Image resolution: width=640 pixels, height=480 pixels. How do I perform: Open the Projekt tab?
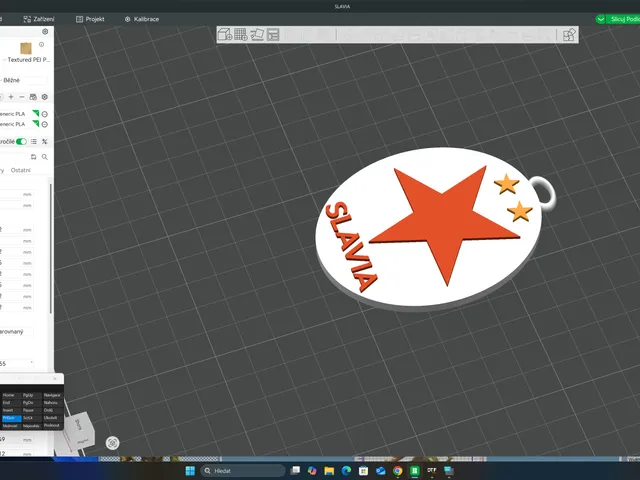pyautogui.click(x=90, y=19)
